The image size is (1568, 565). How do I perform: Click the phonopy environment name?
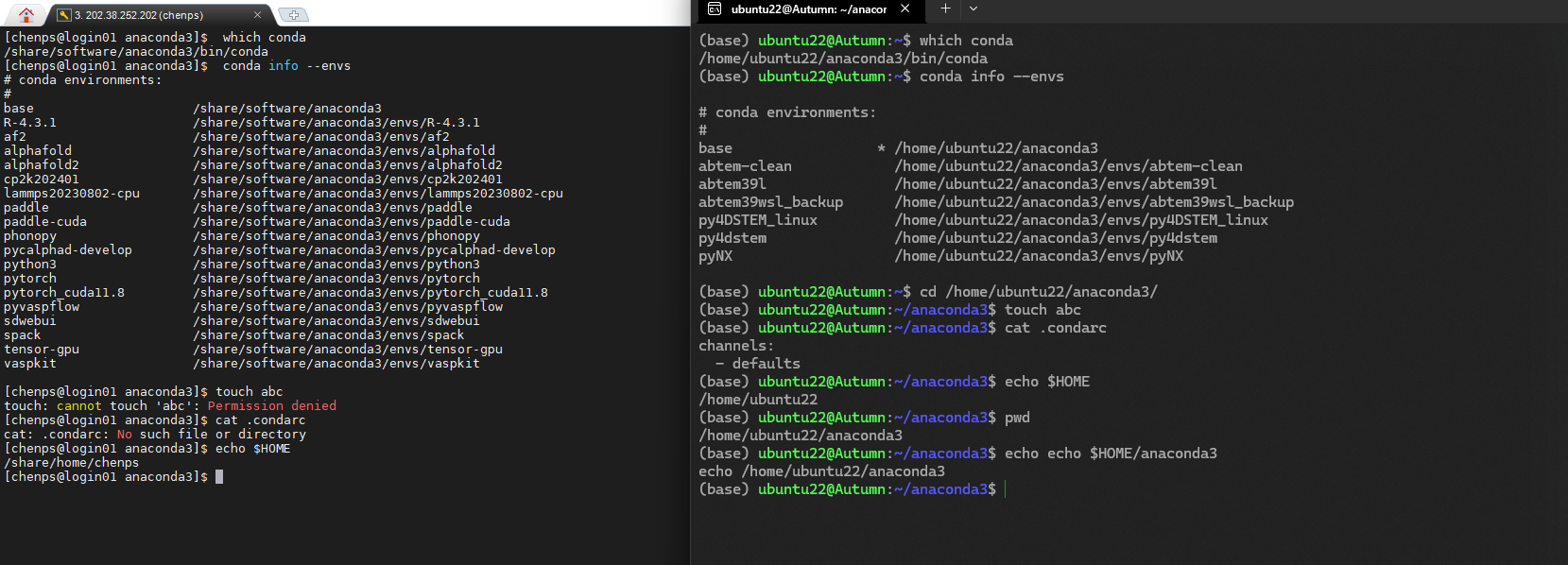point(30,236)
